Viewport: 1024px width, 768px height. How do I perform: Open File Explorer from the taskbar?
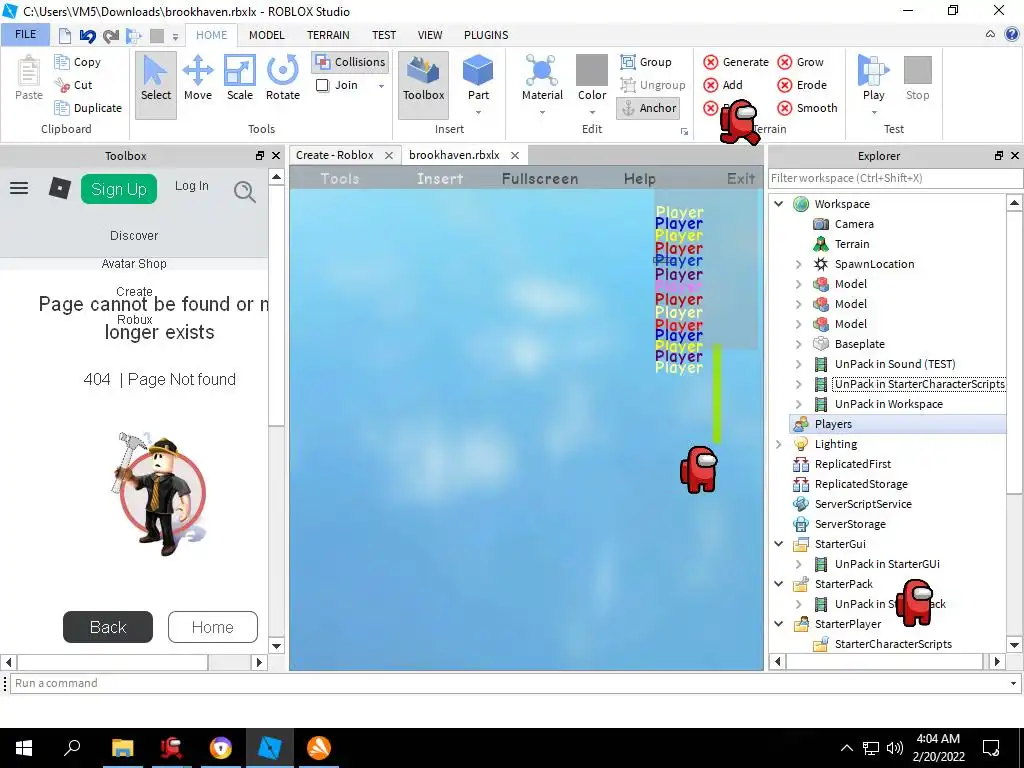coord(122,748)
